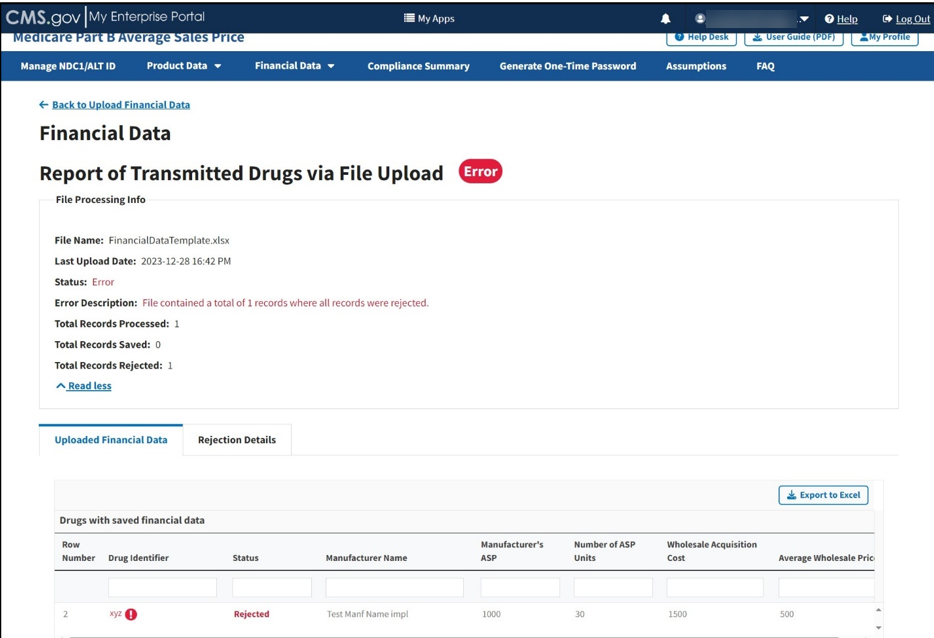The height and width of the screenshot is (638, 934).
Task: Click the notification bell icon
Action: pyautogui.click(x=665, y=19)
